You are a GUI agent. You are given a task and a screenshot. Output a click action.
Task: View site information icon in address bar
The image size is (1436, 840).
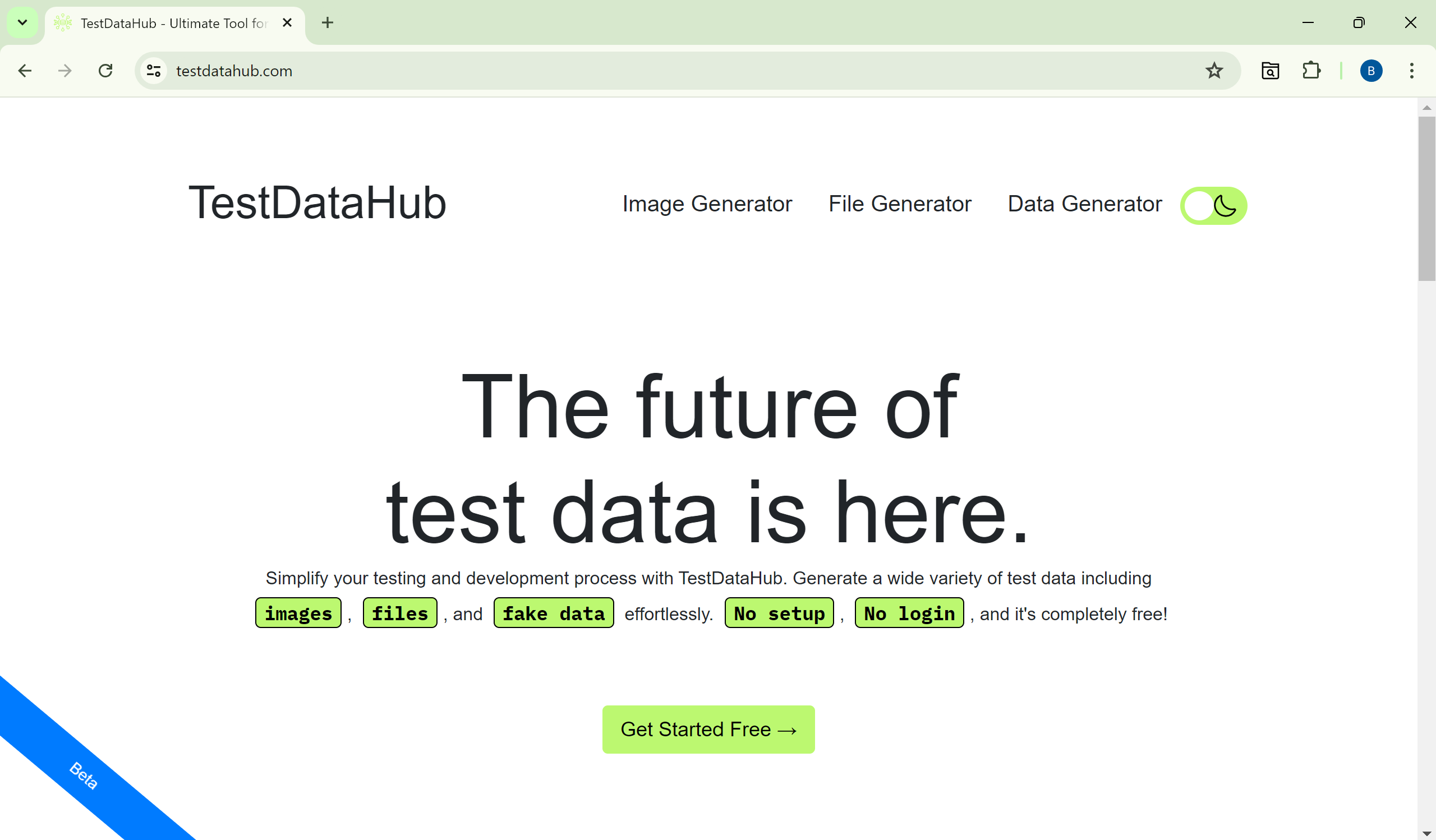click(154, 71)
